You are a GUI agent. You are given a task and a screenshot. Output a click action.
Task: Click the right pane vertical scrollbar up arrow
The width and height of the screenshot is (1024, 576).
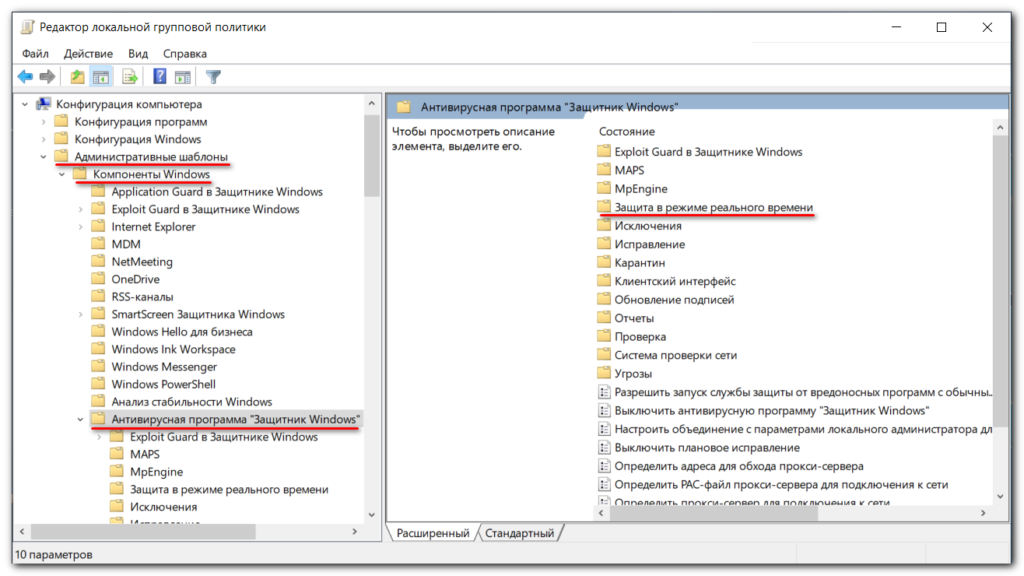pos(1000,128)
